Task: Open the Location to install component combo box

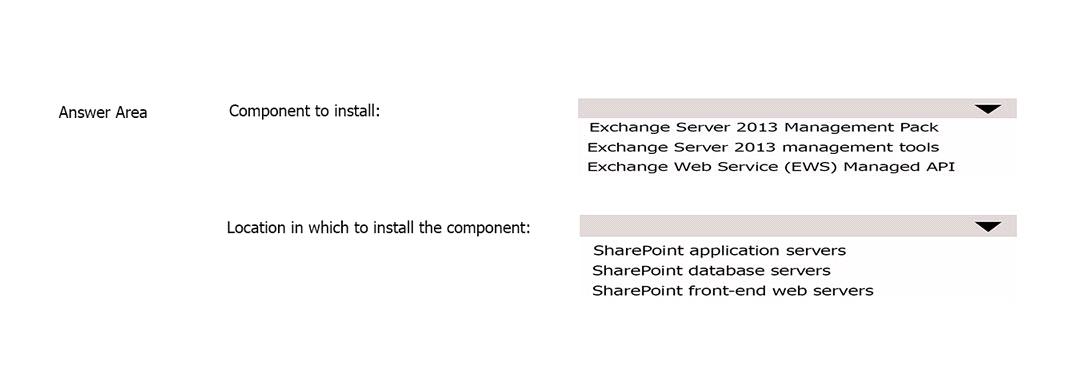Action: [x=798, y=226]
